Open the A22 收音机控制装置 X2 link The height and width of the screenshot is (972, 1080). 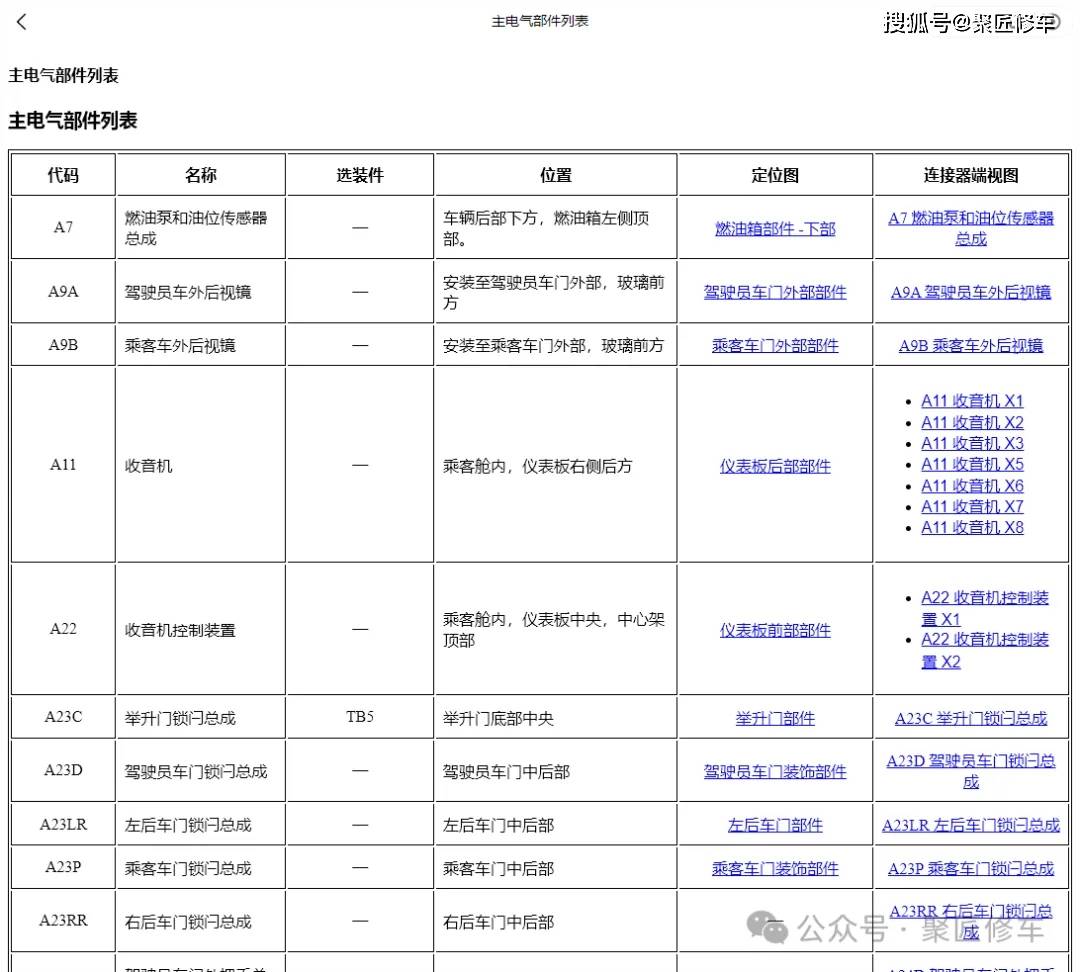984,650
